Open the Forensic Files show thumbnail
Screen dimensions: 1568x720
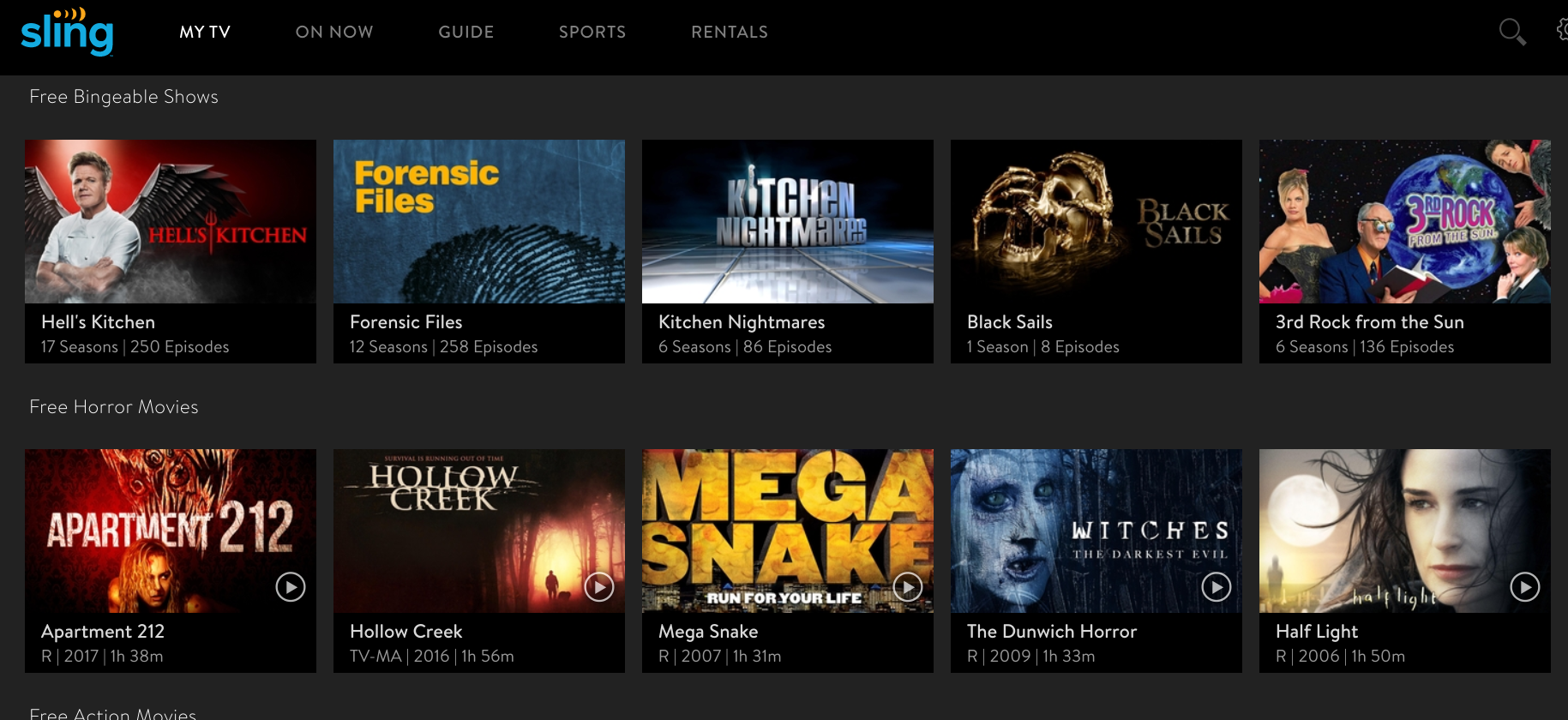click(x=479, y=221)
